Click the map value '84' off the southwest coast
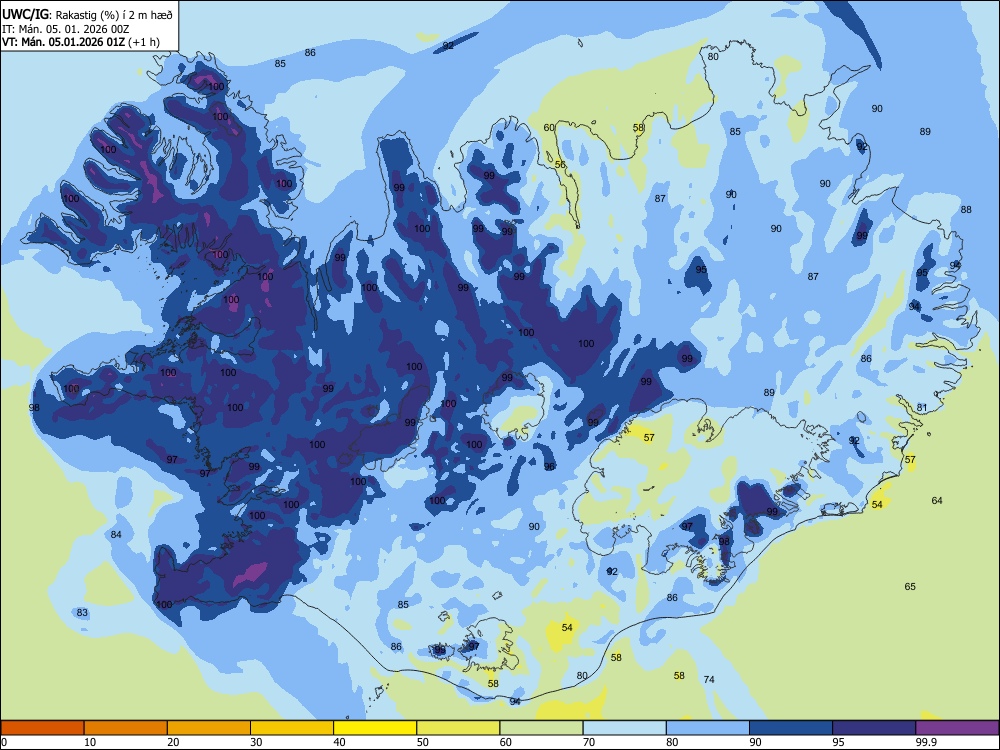 [115, 534]
